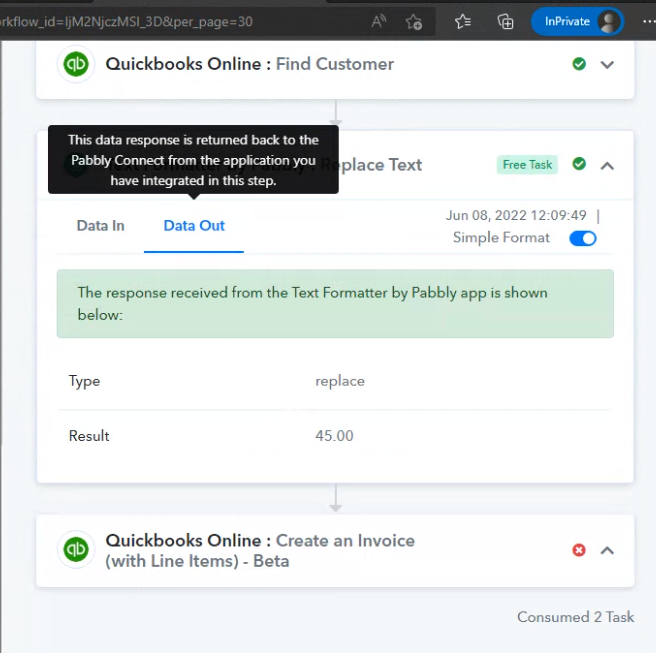Screen dimensions: 656x653
Task: Click the 45.00 result value
Action: pos(334,436)
